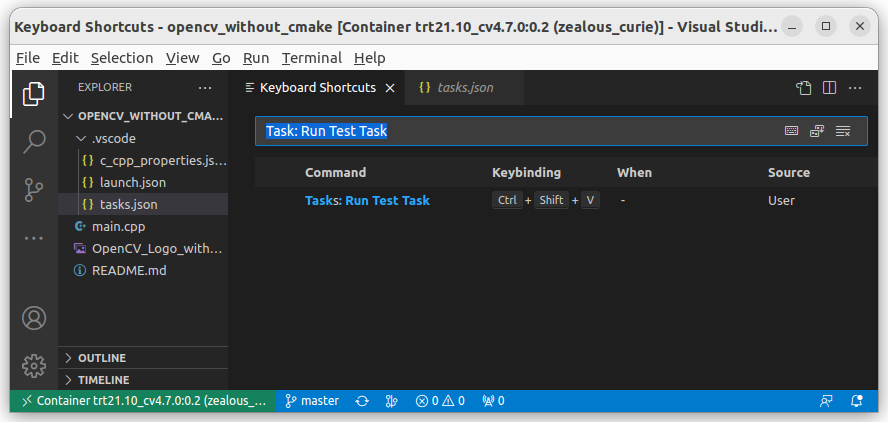Open main.cpp from the file tree

coord(143,227)
